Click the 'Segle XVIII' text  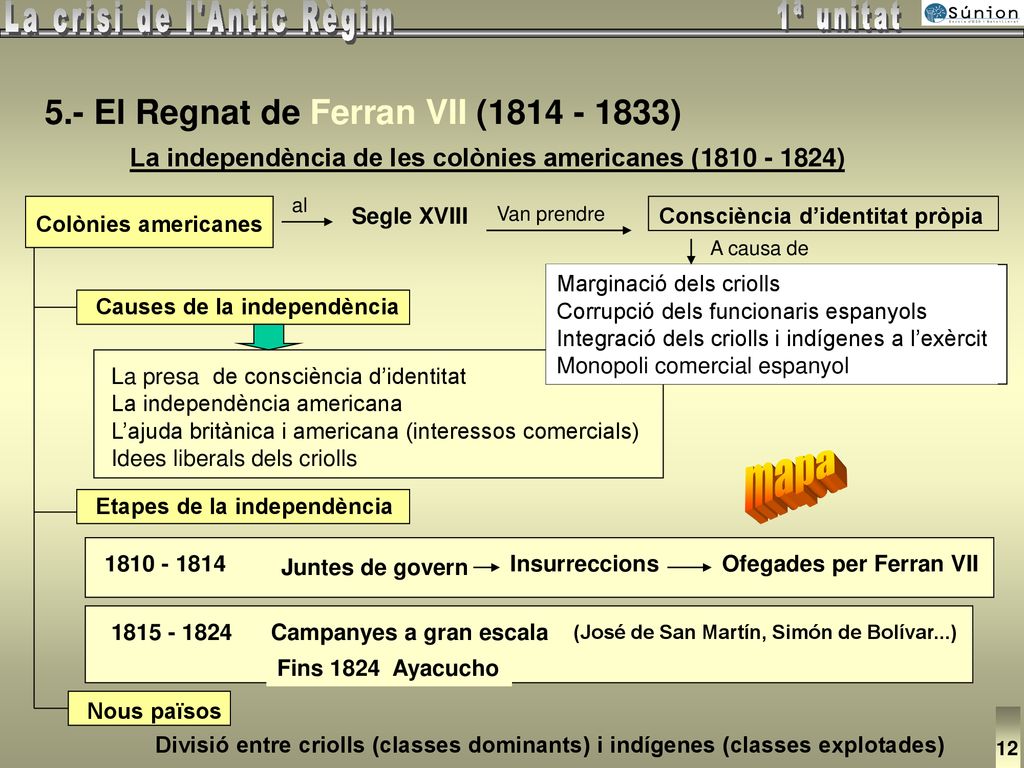[x=409, y=216]
